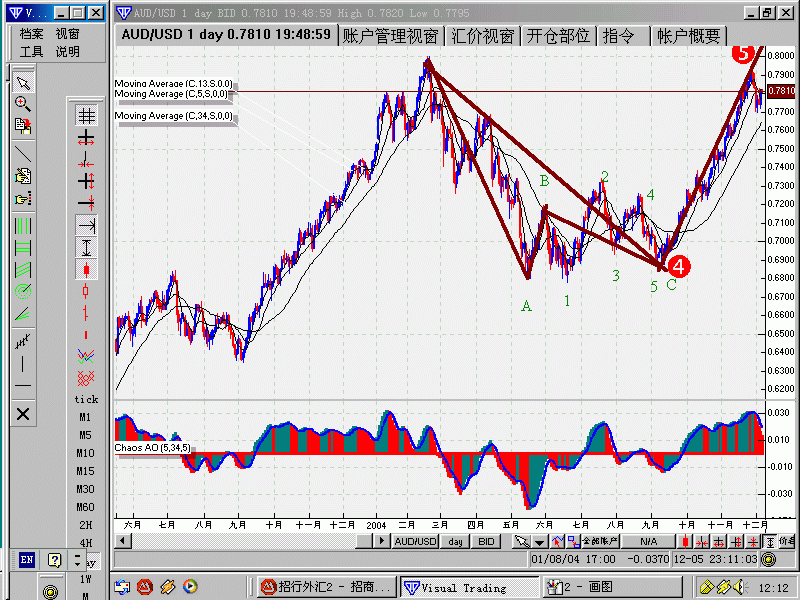Click the vertical compress arrows icon

coord(86,203)
